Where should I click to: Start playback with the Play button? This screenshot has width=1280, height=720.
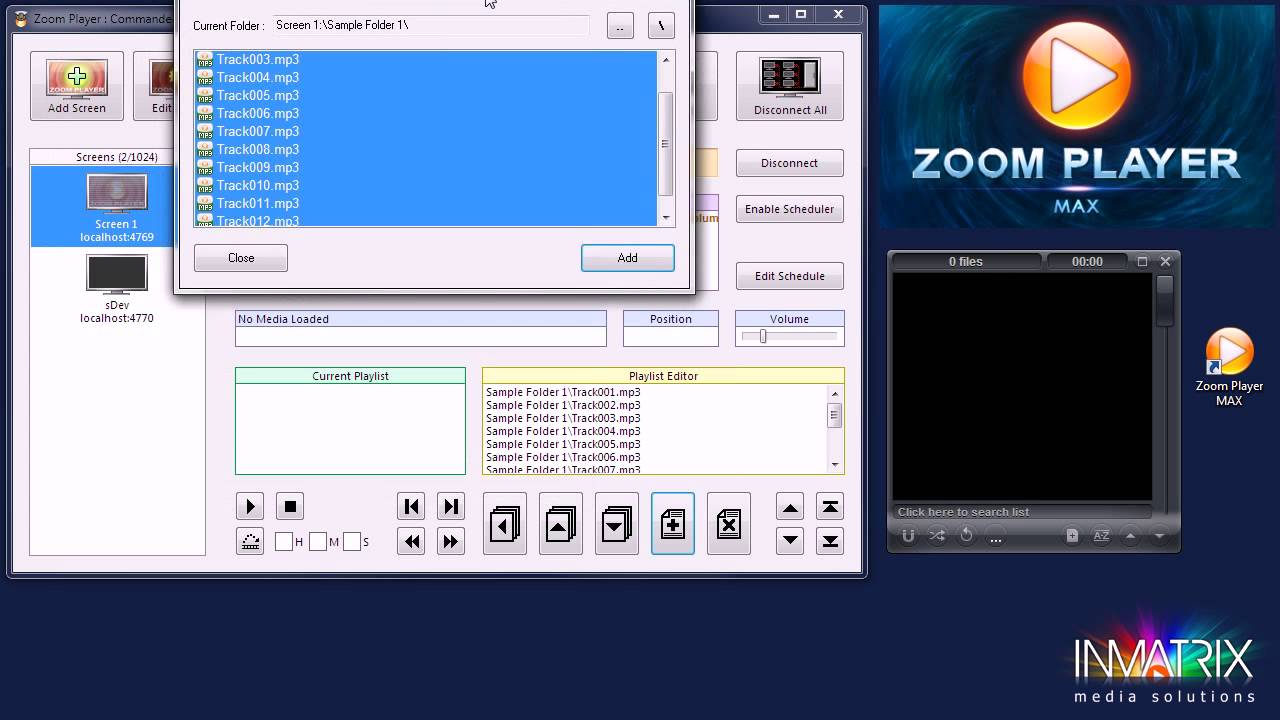[x=250, y=507]
